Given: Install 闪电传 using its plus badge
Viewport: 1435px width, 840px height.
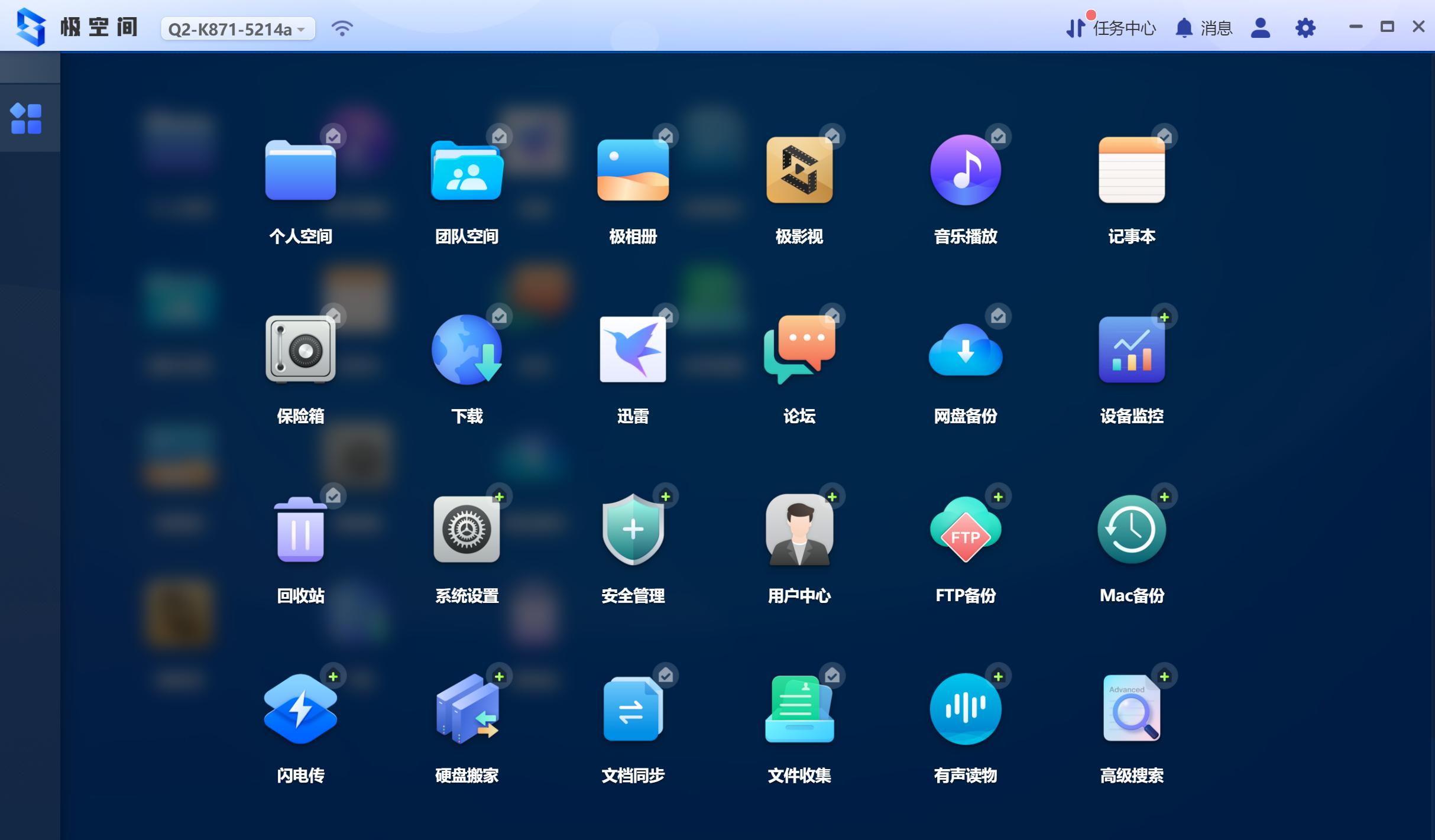Looking at the screenshot, I should click(x=333, y=676).
